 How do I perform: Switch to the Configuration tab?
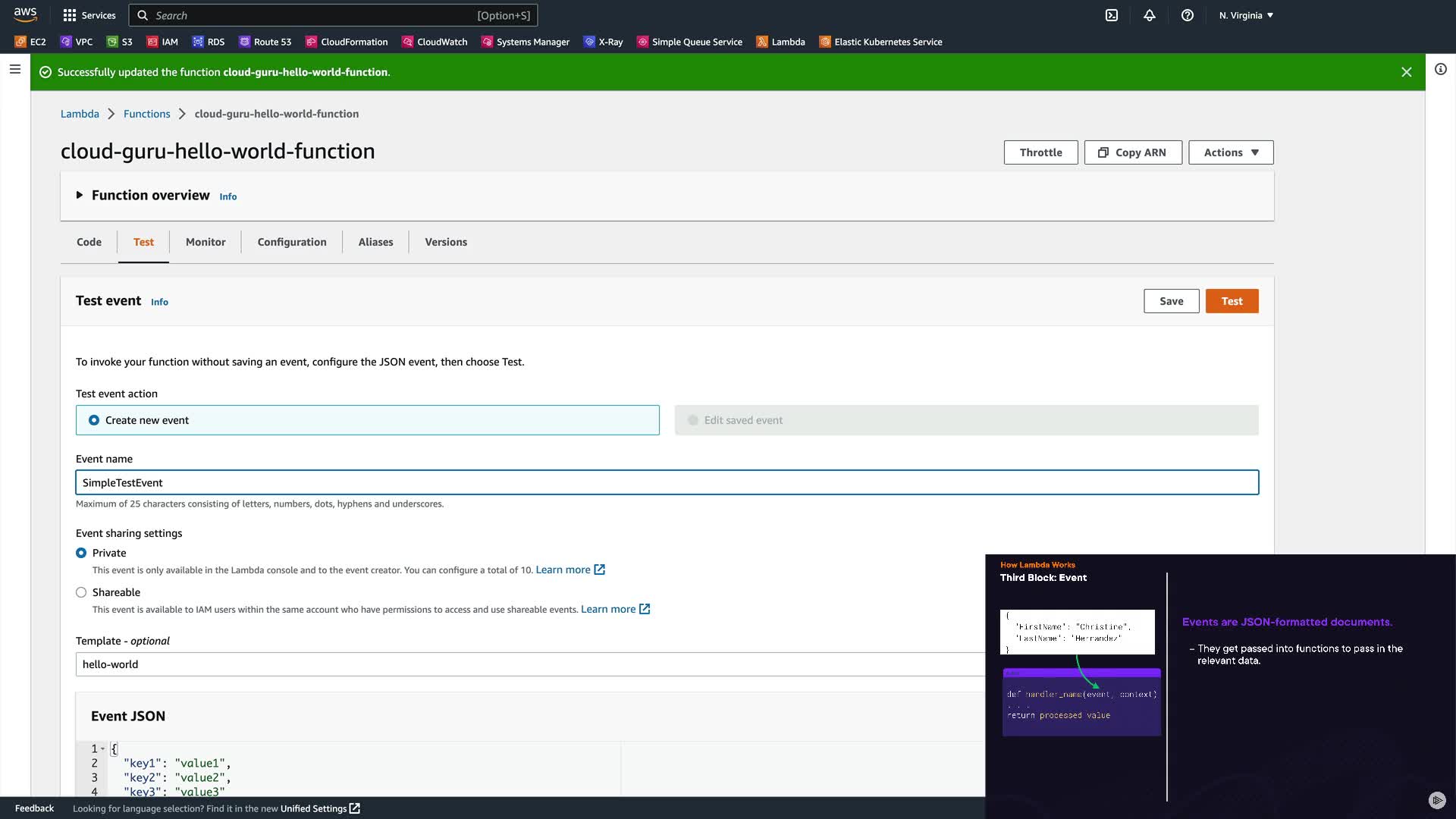tap(292, 242)
